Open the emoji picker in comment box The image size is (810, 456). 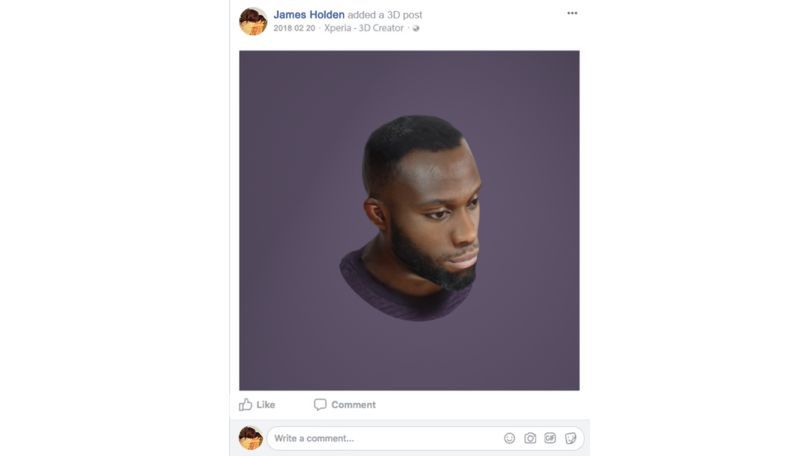[509, 438]
